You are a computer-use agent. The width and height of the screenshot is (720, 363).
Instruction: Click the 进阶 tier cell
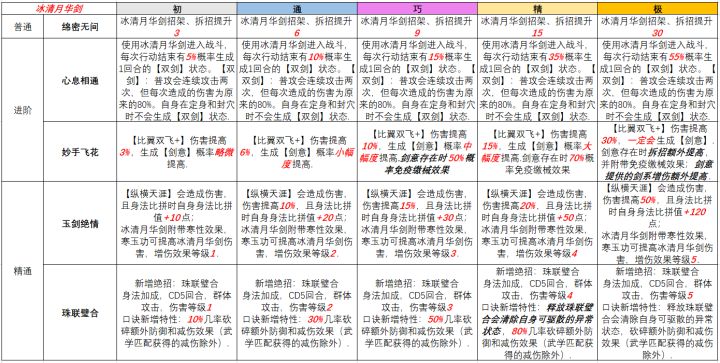22,110
